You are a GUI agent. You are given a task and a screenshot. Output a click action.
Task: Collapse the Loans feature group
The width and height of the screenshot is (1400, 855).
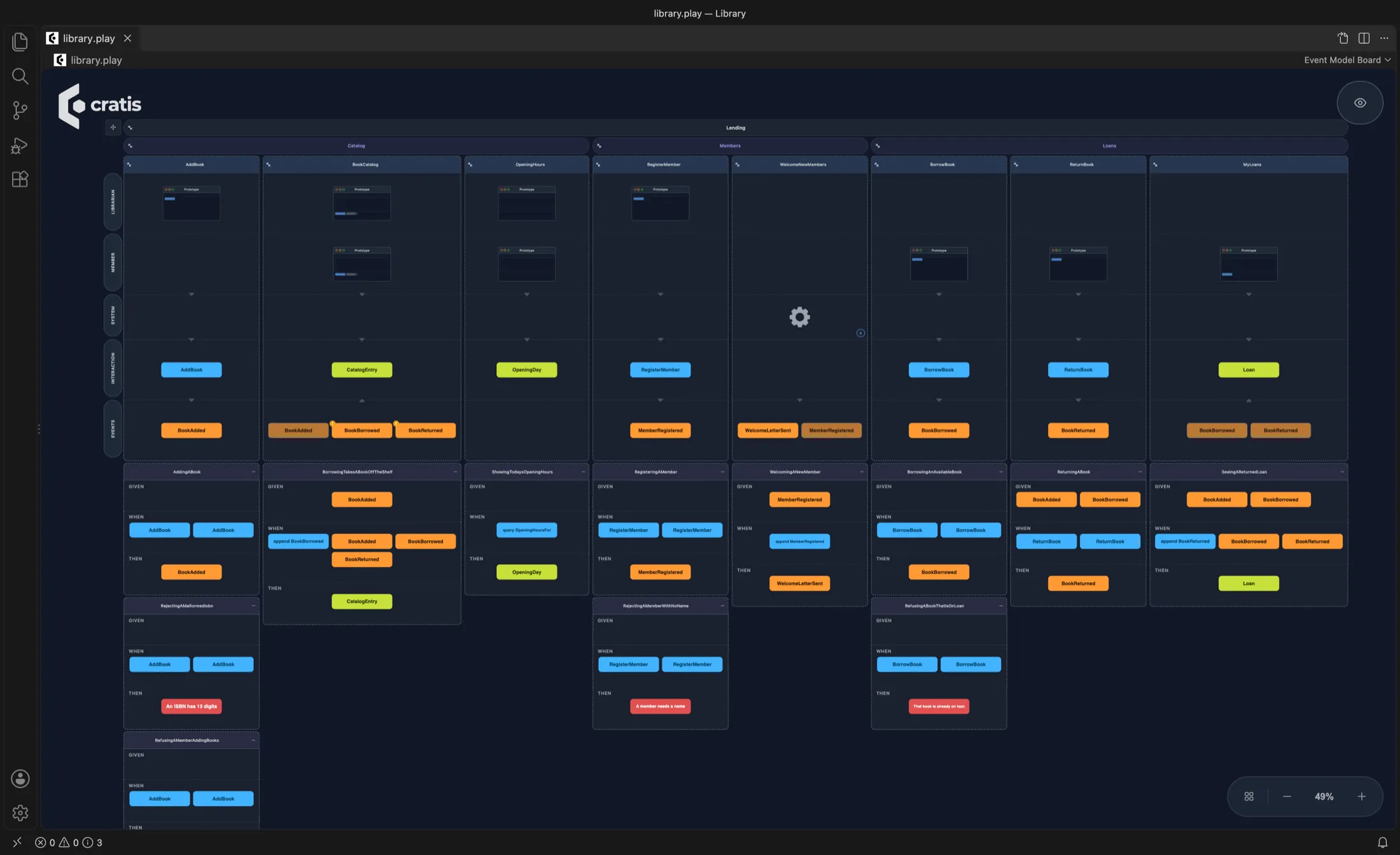pyautogui.click(x=878, y=146)
